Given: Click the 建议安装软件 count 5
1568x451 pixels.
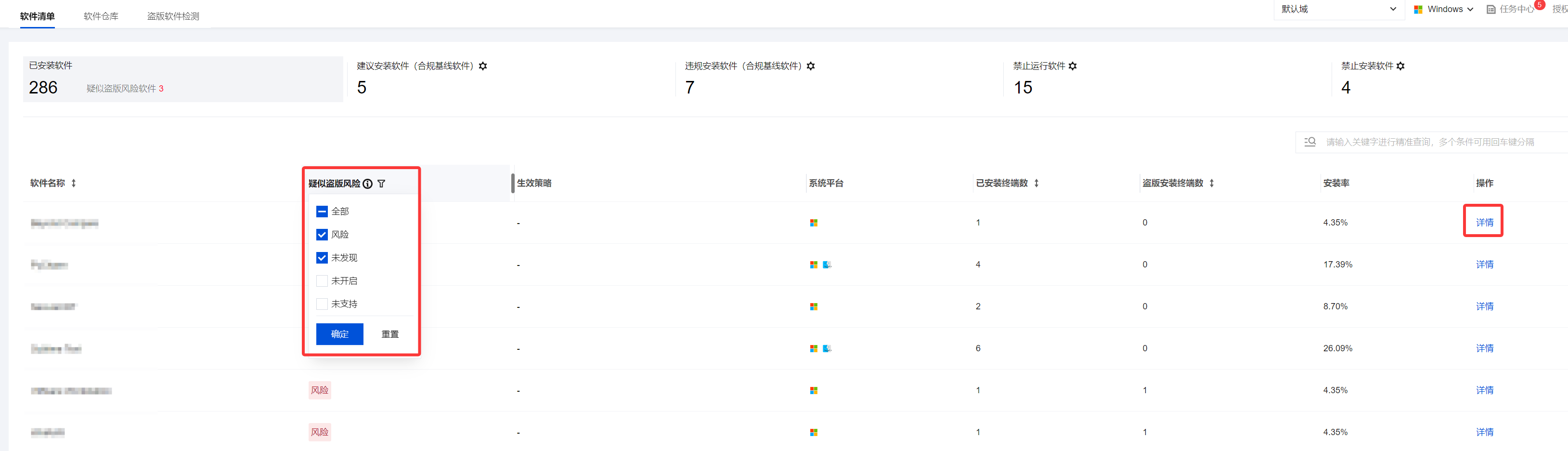Looking at the screenshot, I should pyautogui.click(x=362, y=88).
